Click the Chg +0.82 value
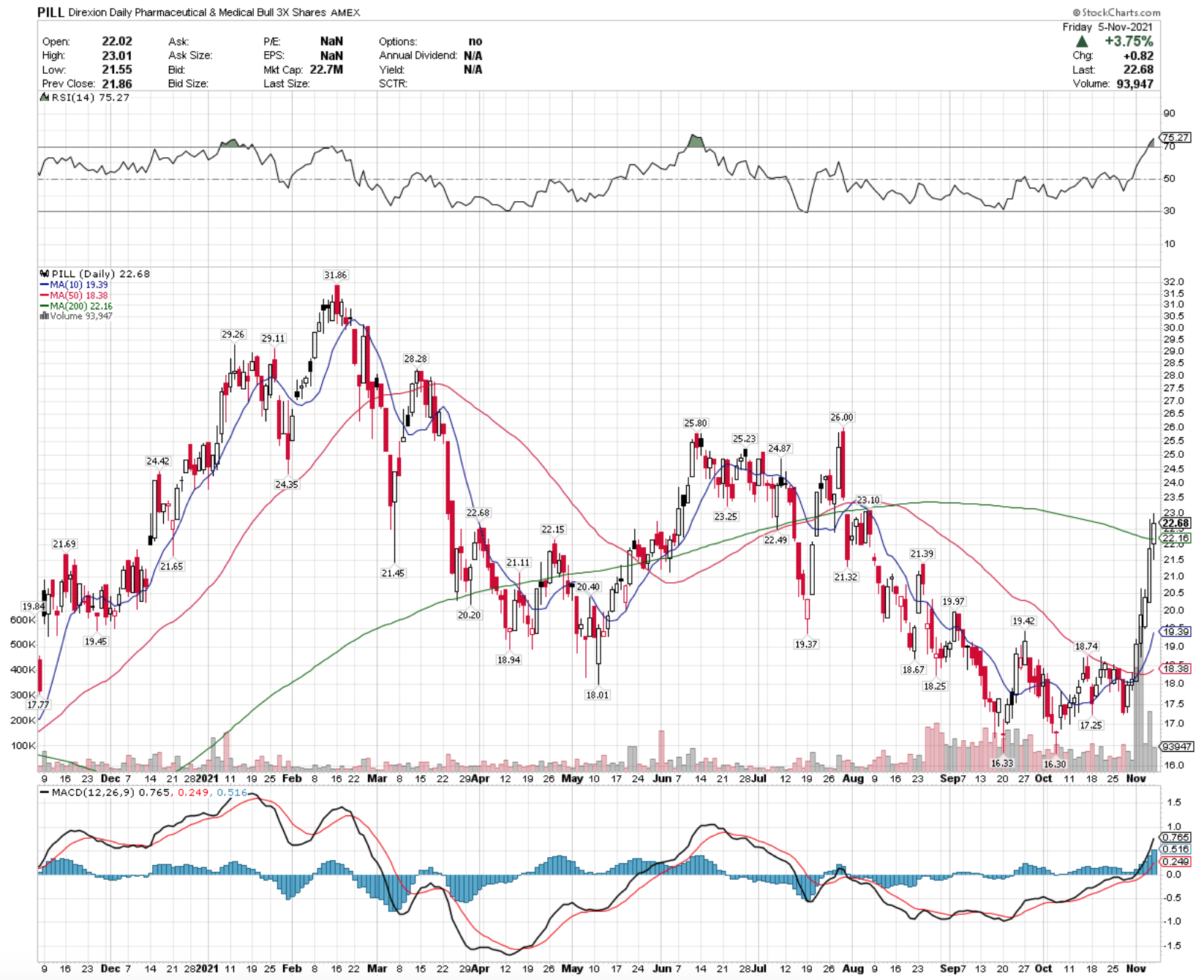This screenshot has height=980, width=1204. pos(1139,56)
